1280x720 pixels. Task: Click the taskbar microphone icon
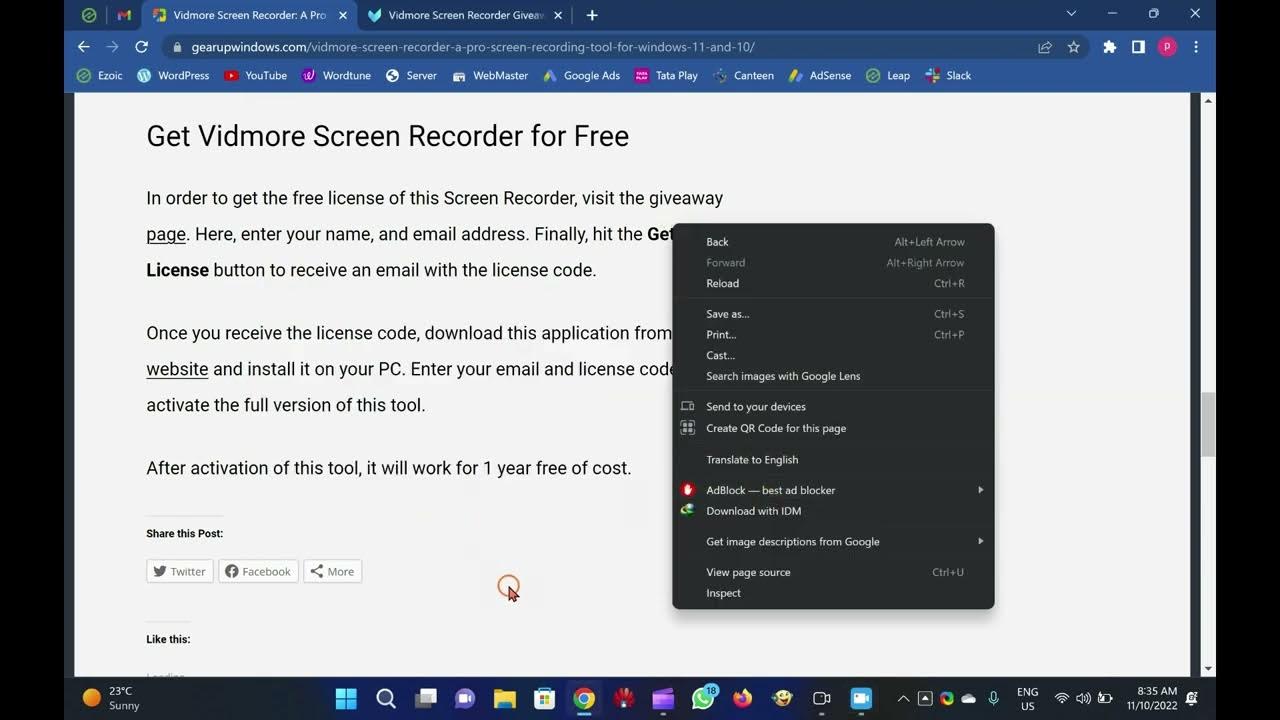coord(994,698)
